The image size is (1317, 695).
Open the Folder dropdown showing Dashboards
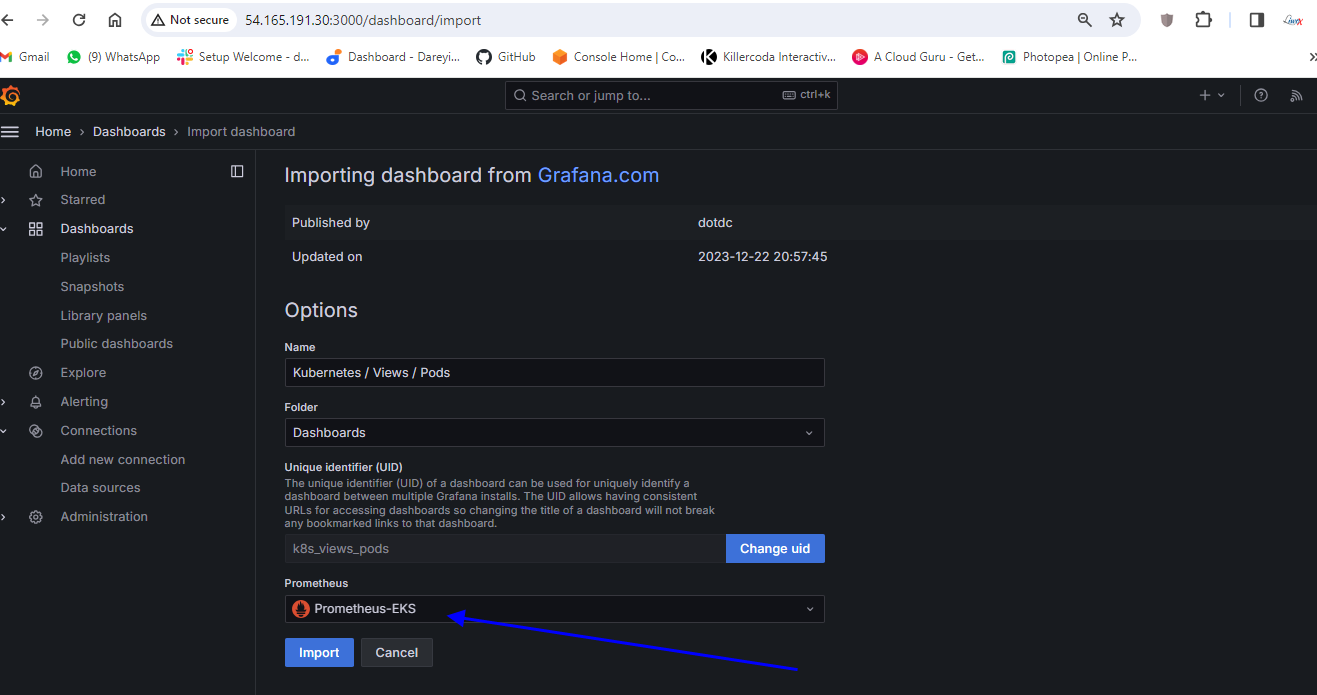[x=554, y=433]
